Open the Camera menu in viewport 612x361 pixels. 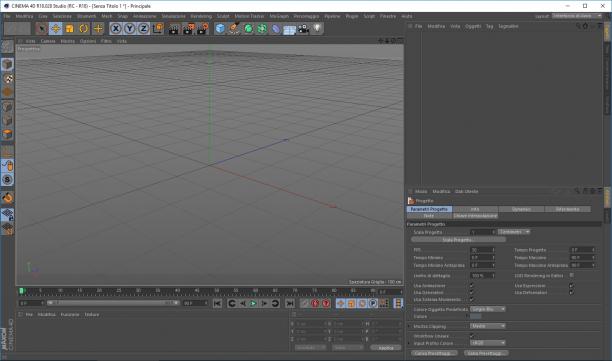click(x=48, y=41)
